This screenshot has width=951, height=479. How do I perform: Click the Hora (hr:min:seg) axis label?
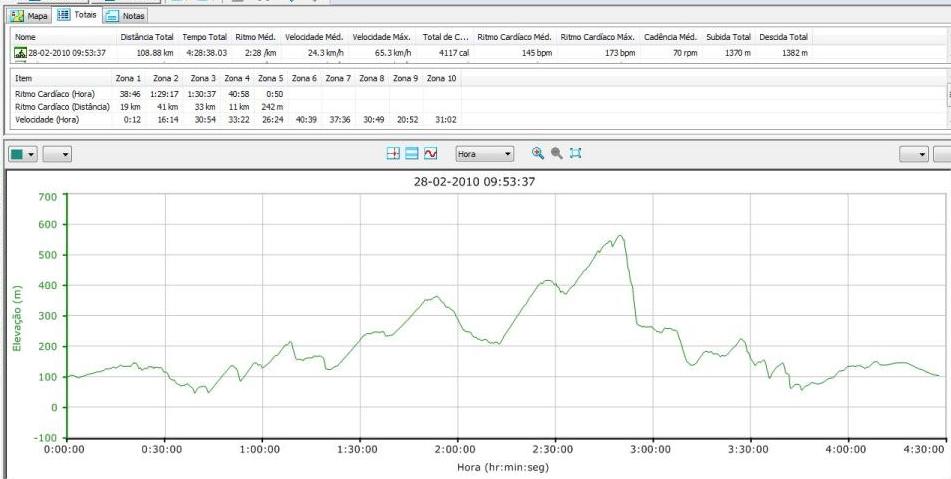click(x=503, y=467)
